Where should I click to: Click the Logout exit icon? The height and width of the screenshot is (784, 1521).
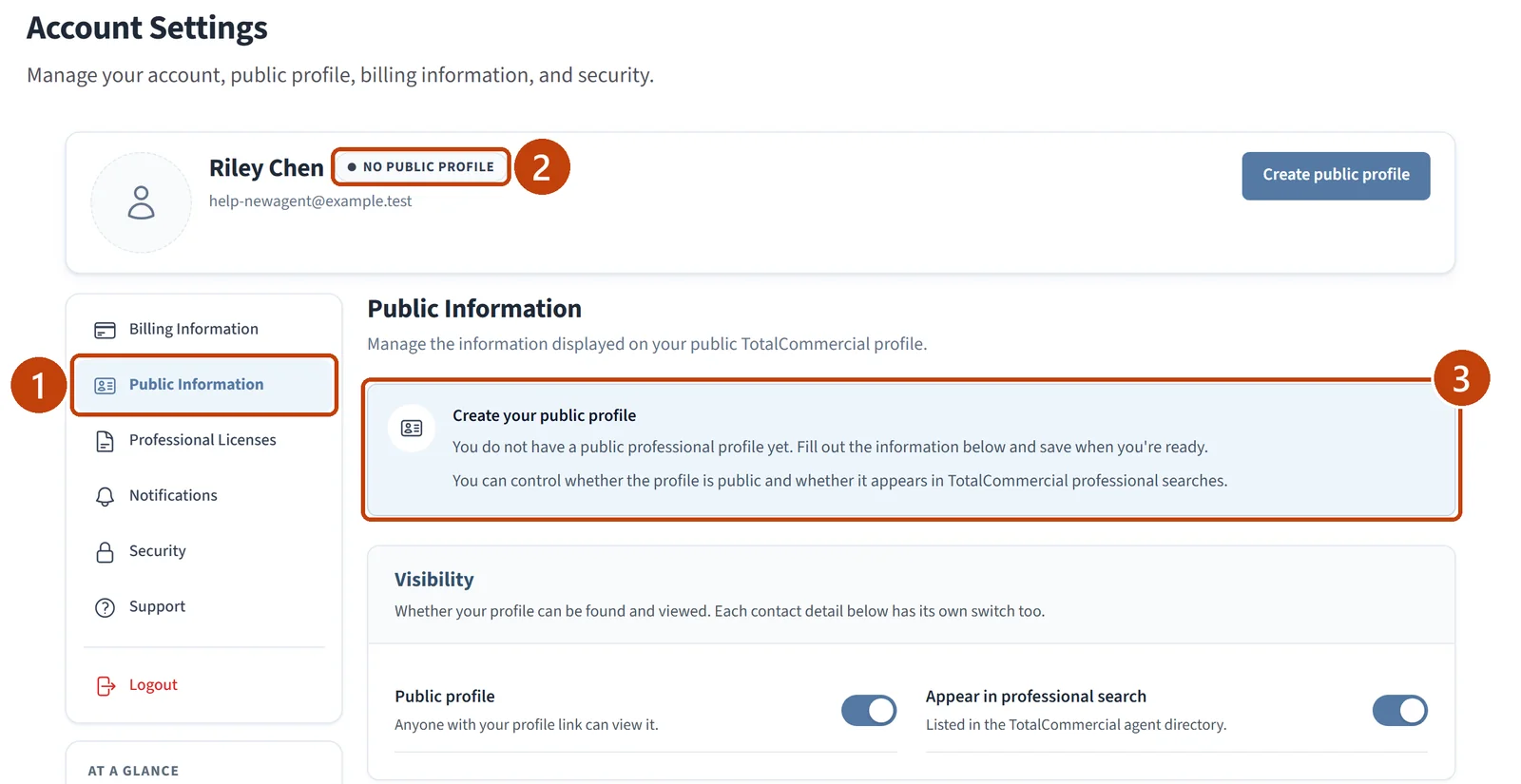[x=106, y=685]
